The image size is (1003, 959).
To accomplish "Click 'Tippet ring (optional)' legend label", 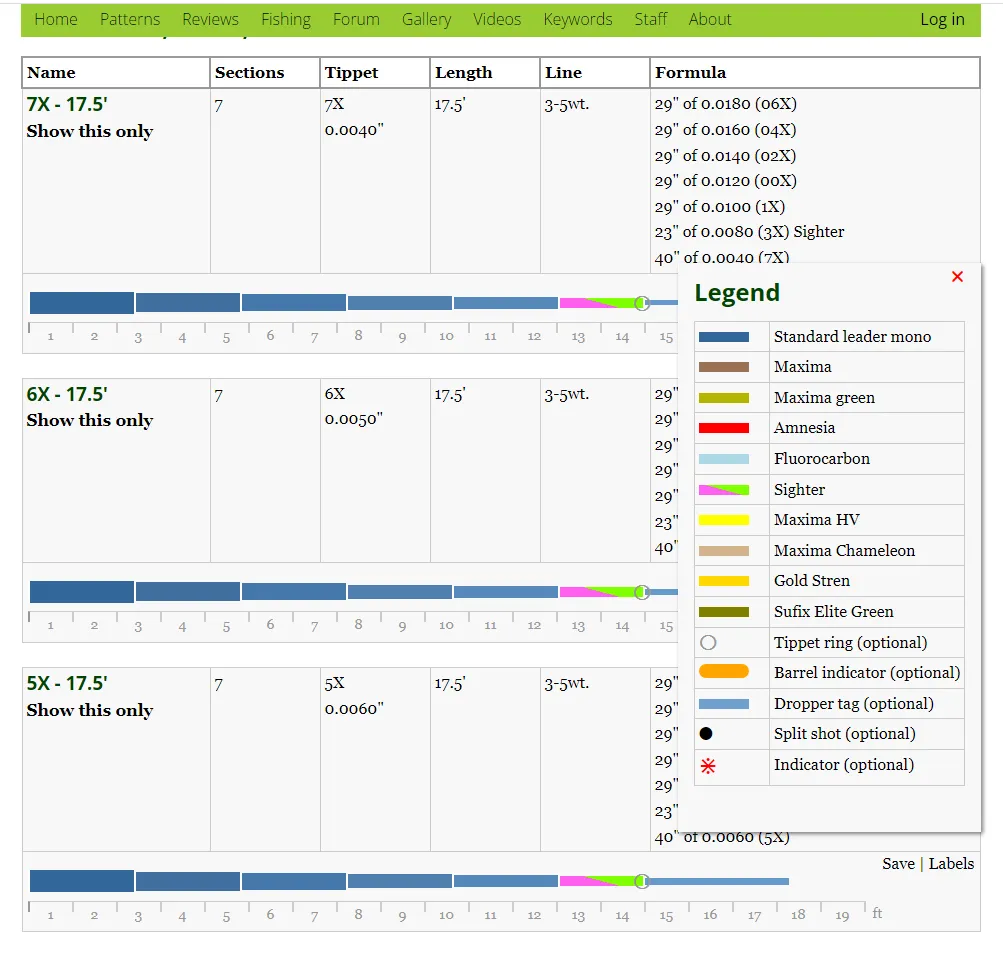I will (x=850, y=642).
